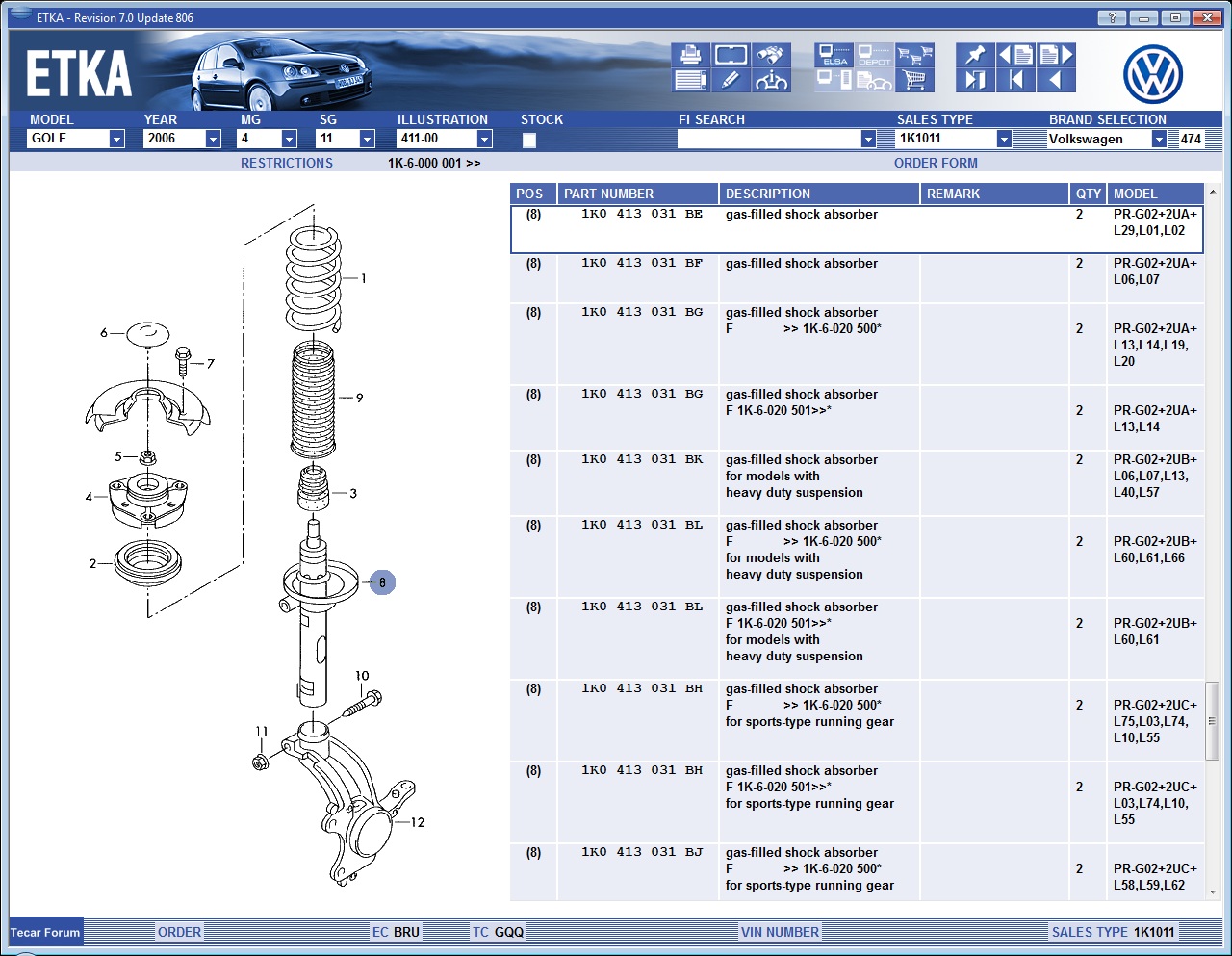Jump to first with the bar-arrow icon
The height and width of the screenshot is (956, 1232).
[1015, 80]
